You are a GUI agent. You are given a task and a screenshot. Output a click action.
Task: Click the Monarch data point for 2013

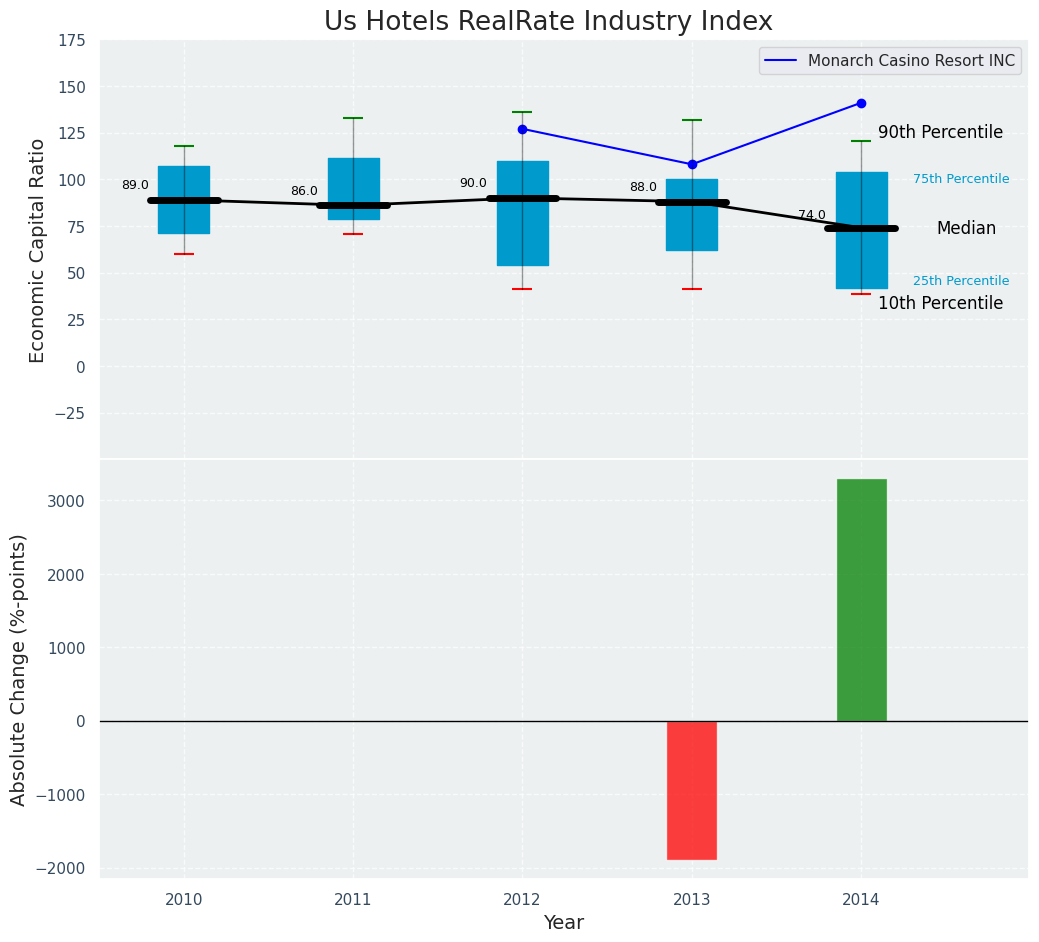click(x=692, y=164)
